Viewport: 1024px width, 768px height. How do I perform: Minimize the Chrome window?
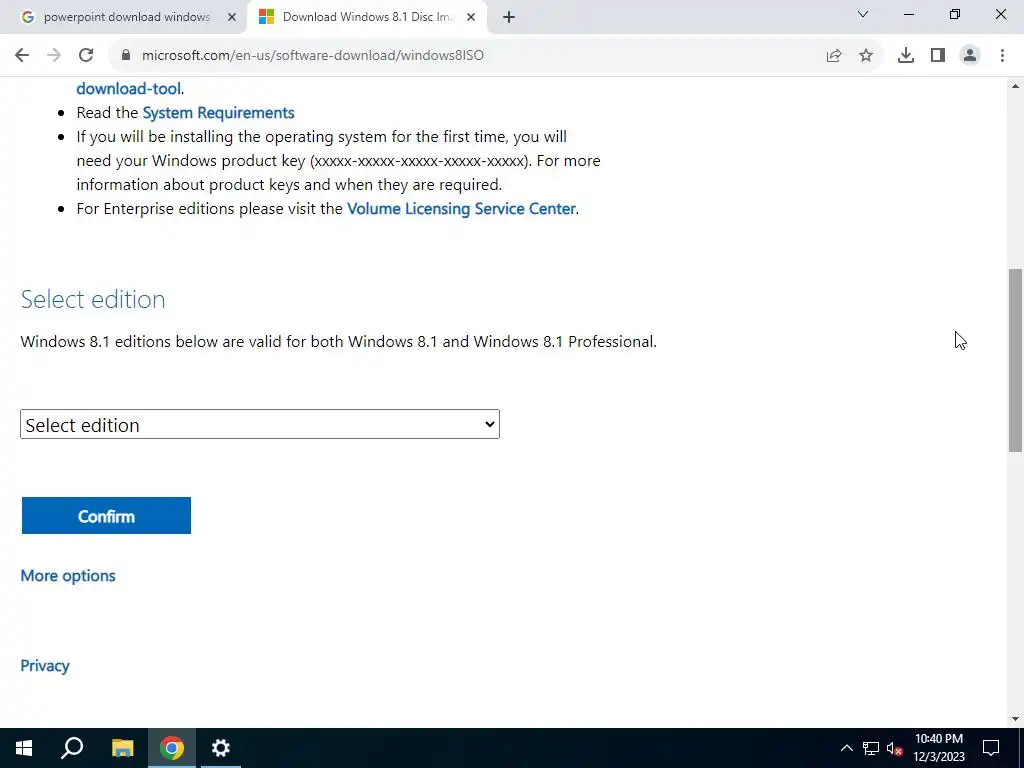tap(908, 14)
